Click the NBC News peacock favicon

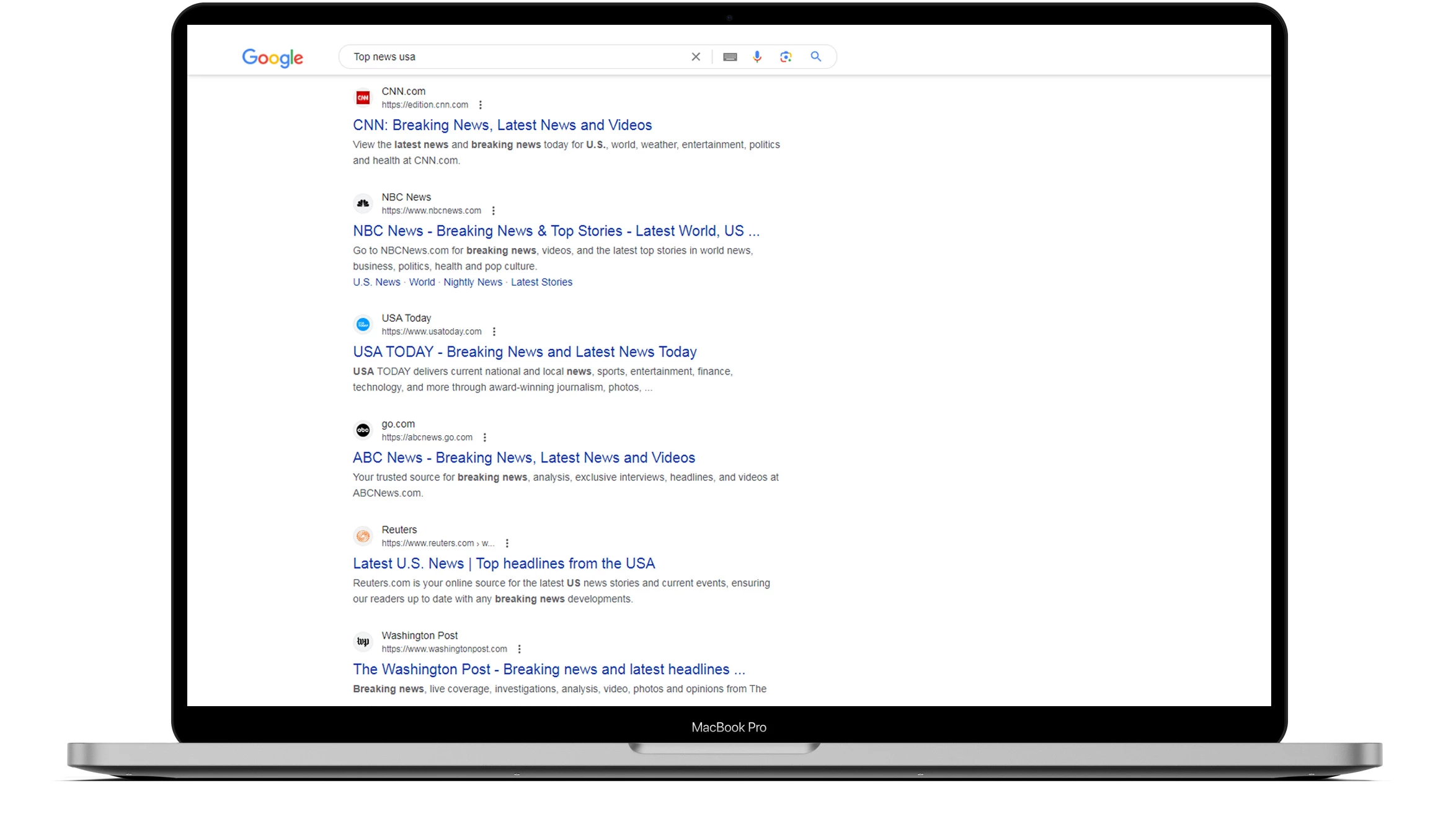[x=363, y=203]
